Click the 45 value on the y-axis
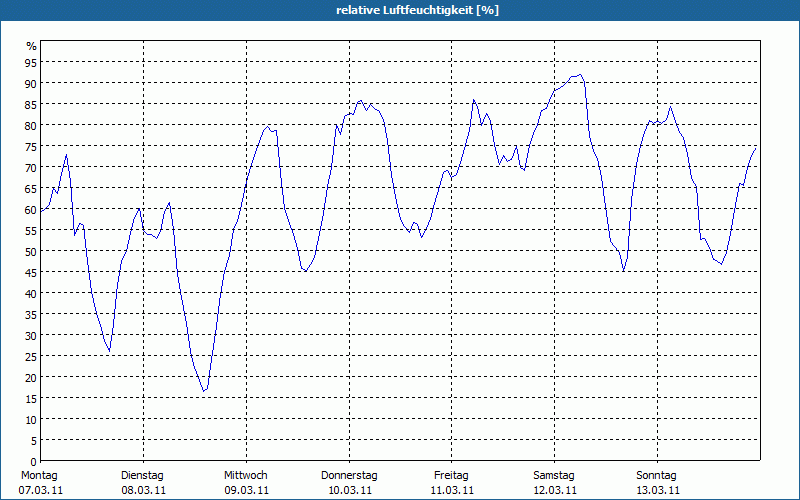The image size is (800, 500). [31, 272]
